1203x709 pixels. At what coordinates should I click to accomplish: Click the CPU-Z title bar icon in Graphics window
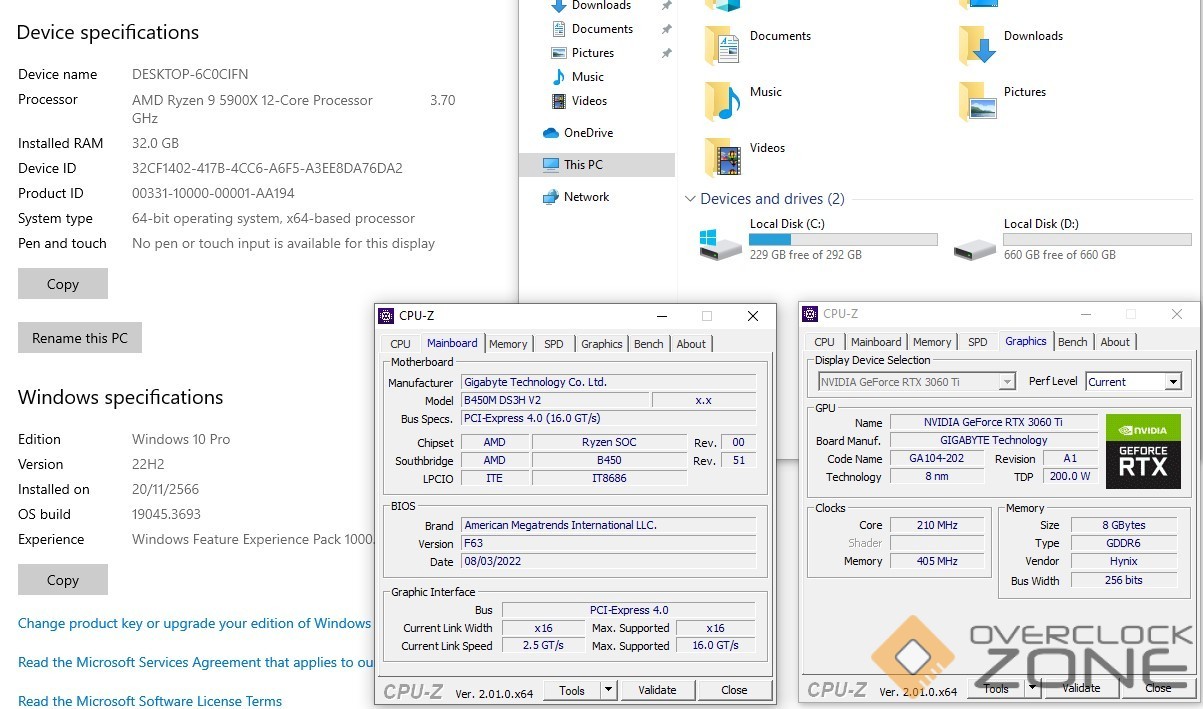click(x=810, y=314)
